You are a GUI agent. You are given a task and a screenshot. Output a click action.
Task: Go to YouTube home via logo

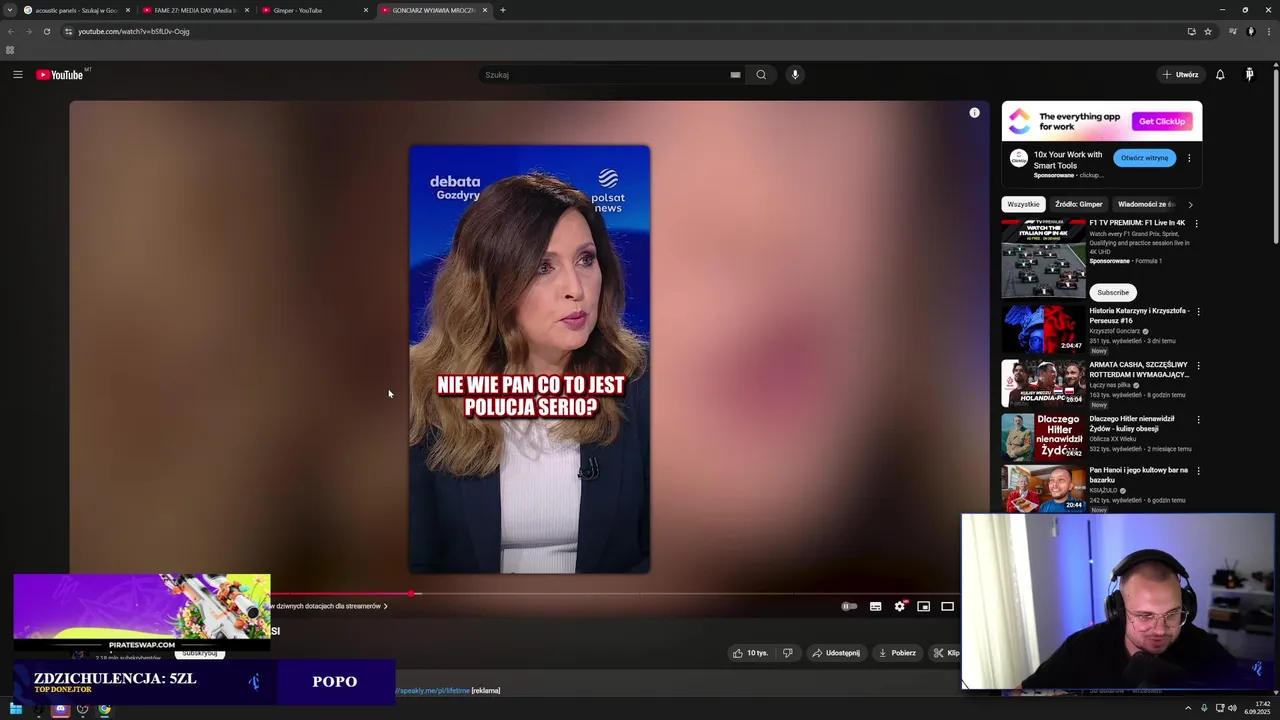[x=60, y=75]
